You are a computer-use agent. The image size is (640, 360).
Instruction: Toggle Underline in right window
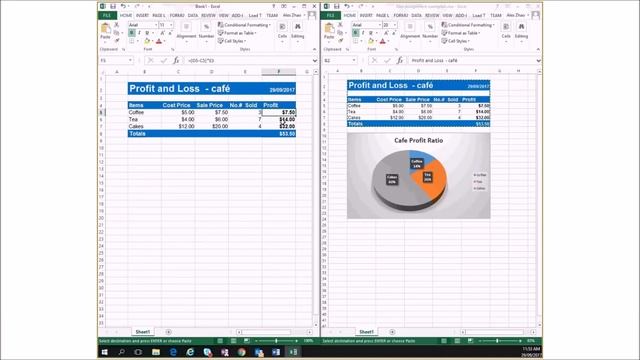point(370,33)
